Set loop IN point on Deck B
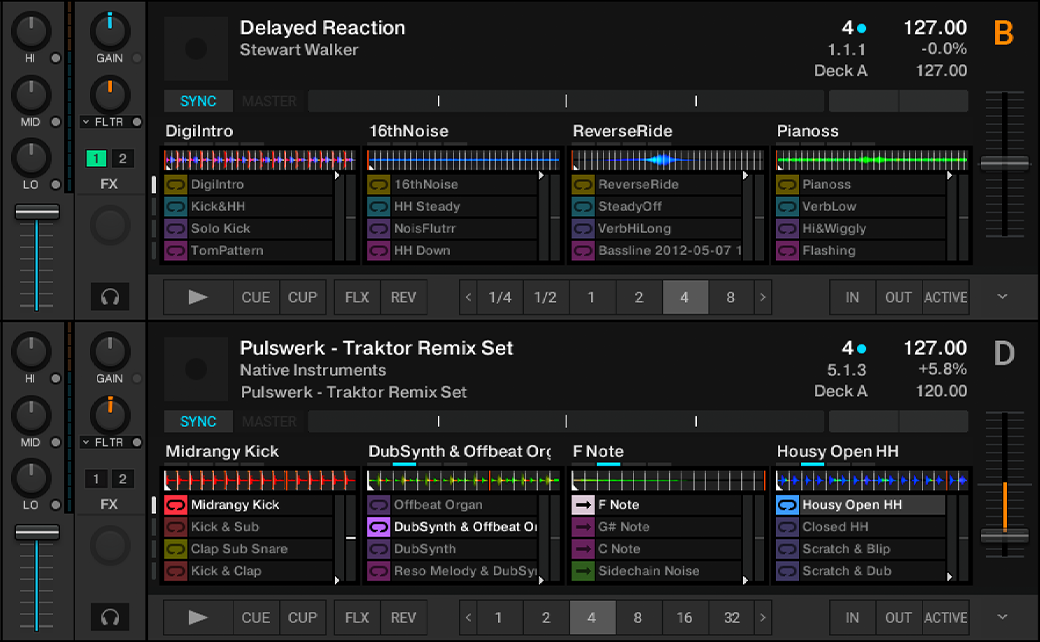 click(852, 297)
